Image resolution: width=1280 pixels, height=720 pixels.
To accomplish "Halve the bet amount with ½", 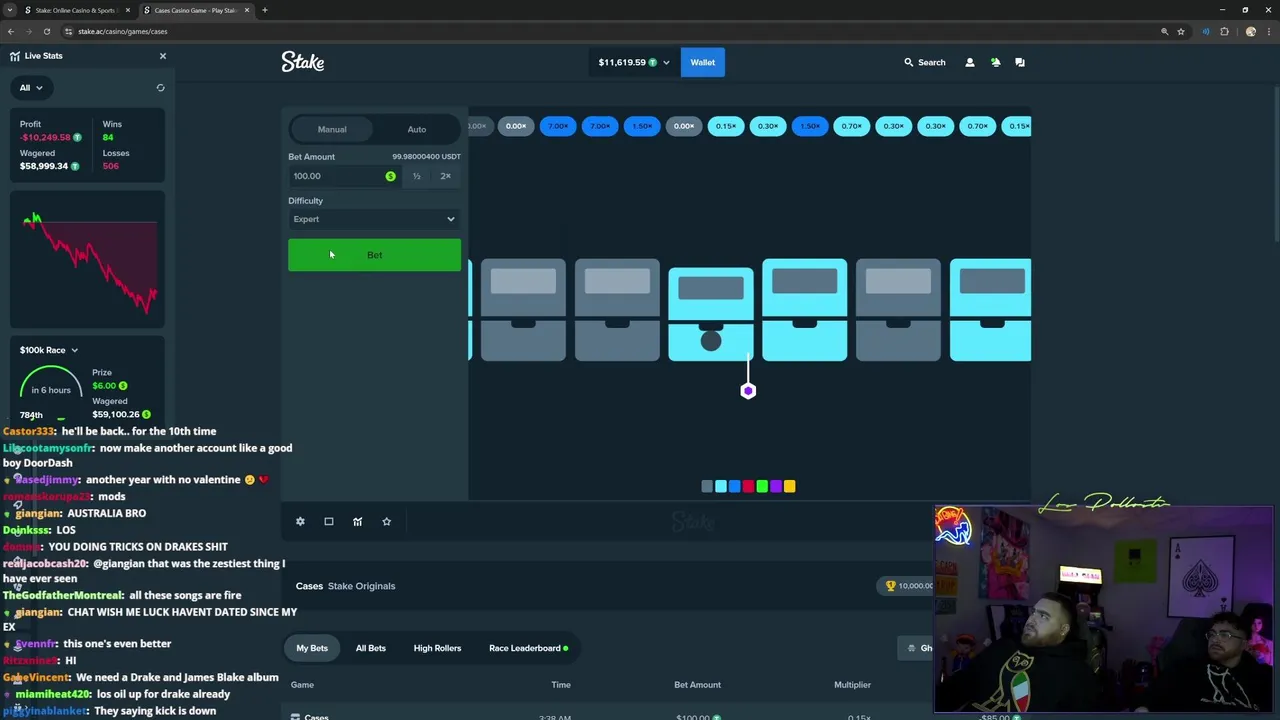I will [x=417, y=176].
